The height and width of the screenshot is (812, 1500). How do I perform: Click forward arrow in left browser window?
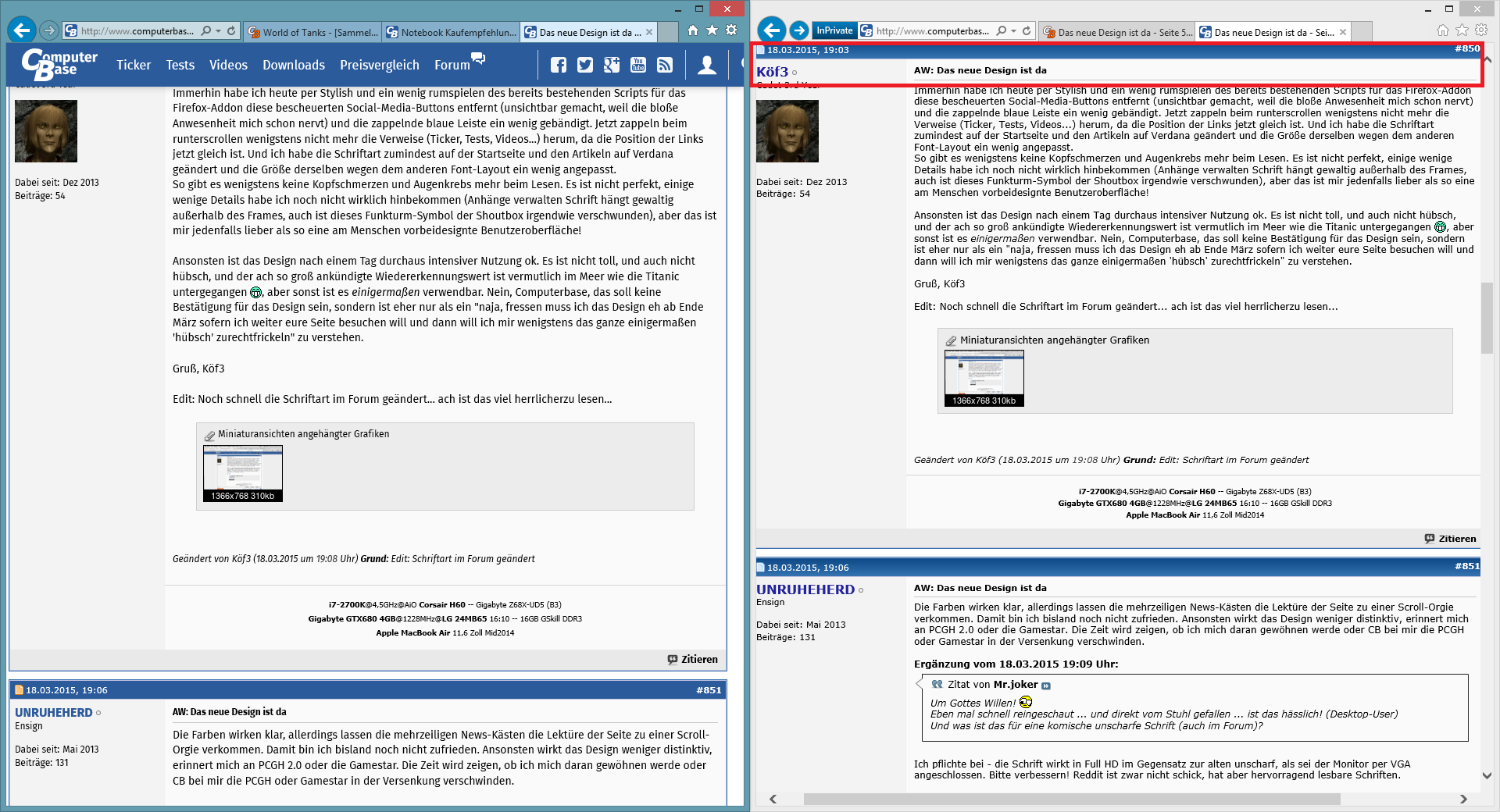49,30
